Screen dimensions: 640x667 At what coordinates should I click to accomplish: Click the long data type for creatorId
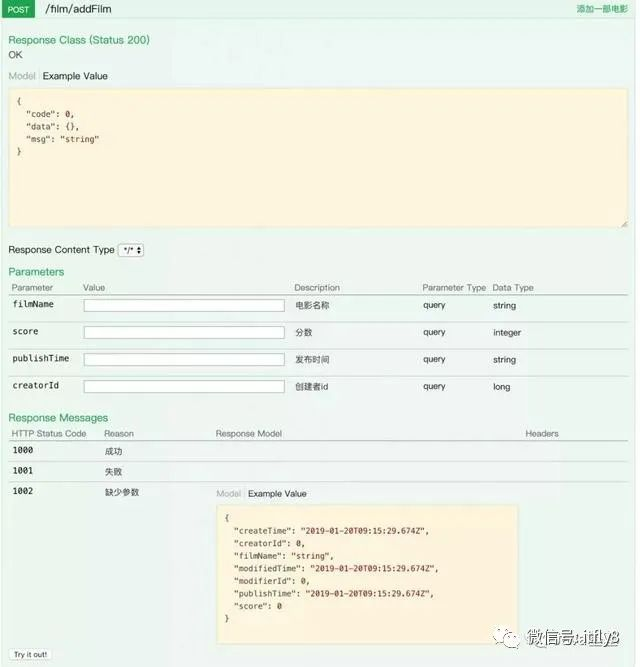tap(501, 387)
